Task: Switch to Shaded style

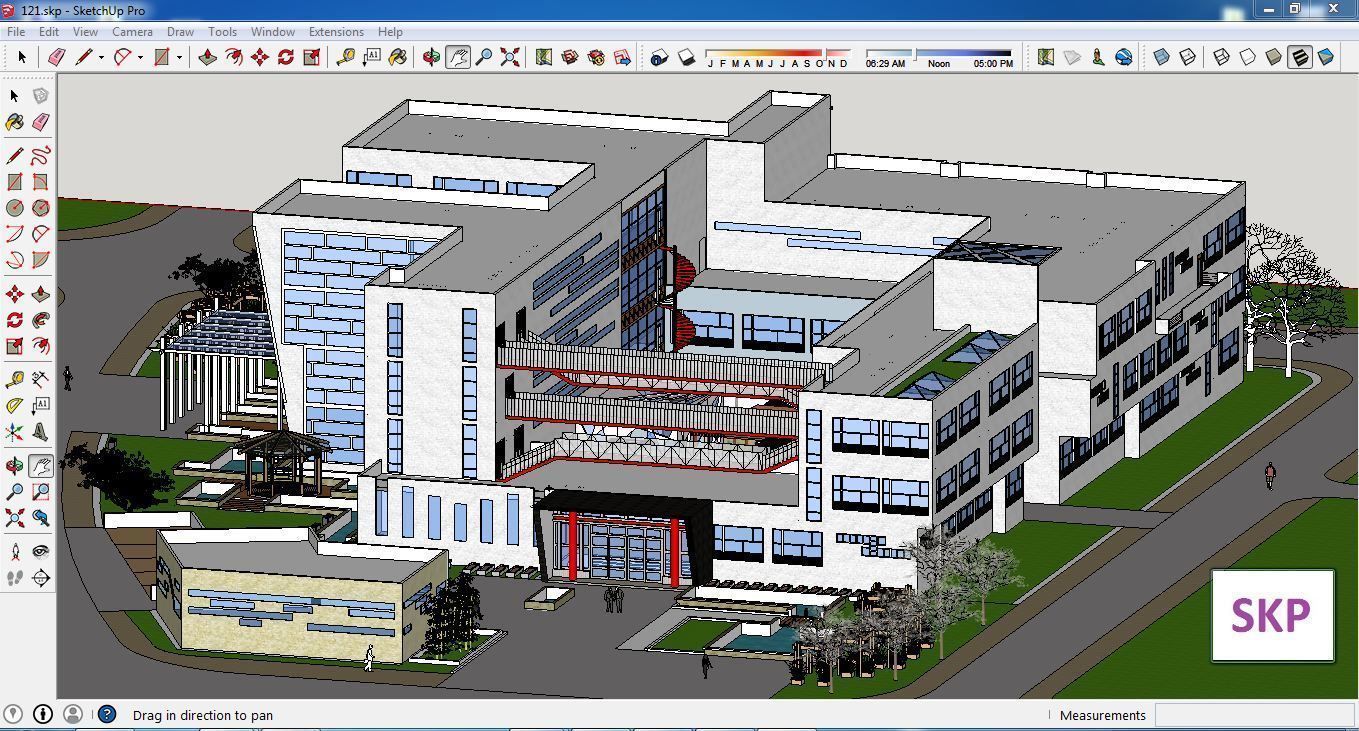Action: (1273, 57)
